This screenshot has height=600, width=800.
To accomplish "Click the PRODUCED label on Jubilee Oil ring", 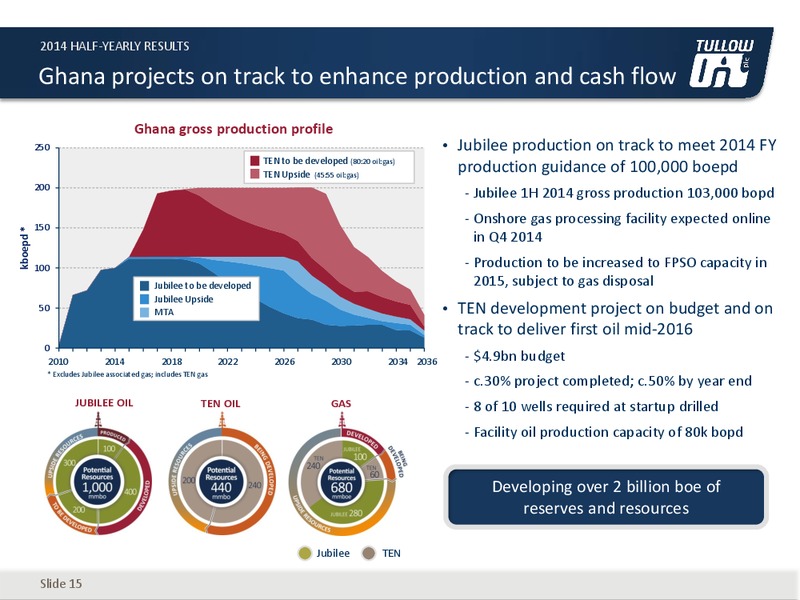I will click(x=112, y=435).
